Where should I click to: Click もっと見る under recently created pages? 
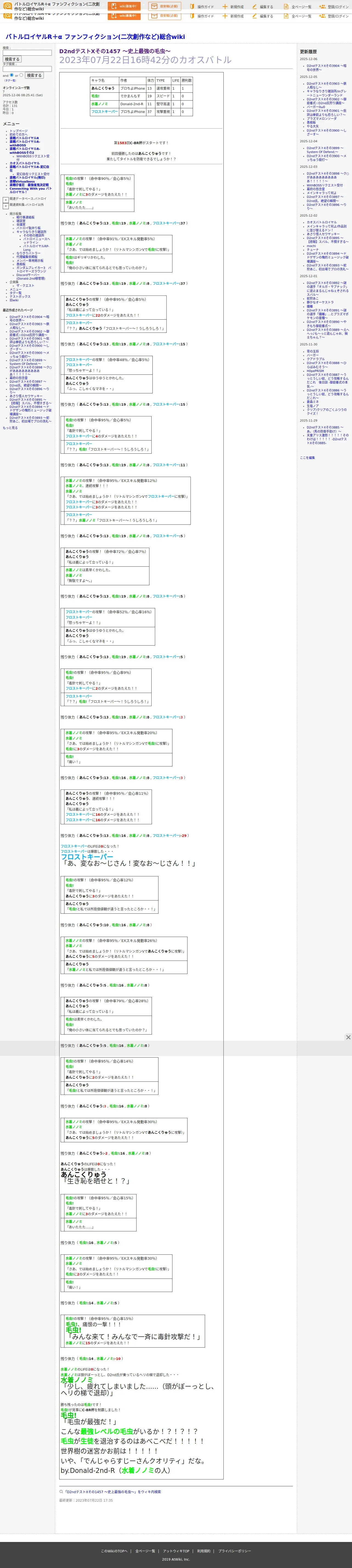[x=10, y=428]
